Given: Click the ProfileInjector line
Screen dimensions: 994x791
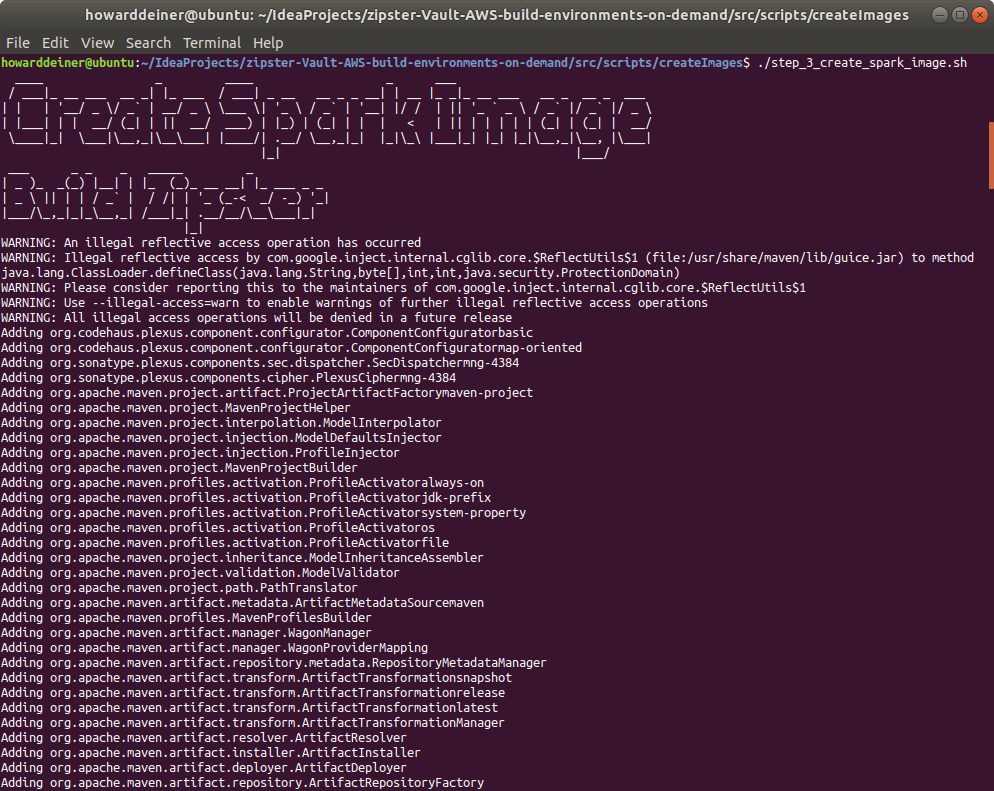Looking at the screenshot, I should pyautogui.click(x=200, y=453).
